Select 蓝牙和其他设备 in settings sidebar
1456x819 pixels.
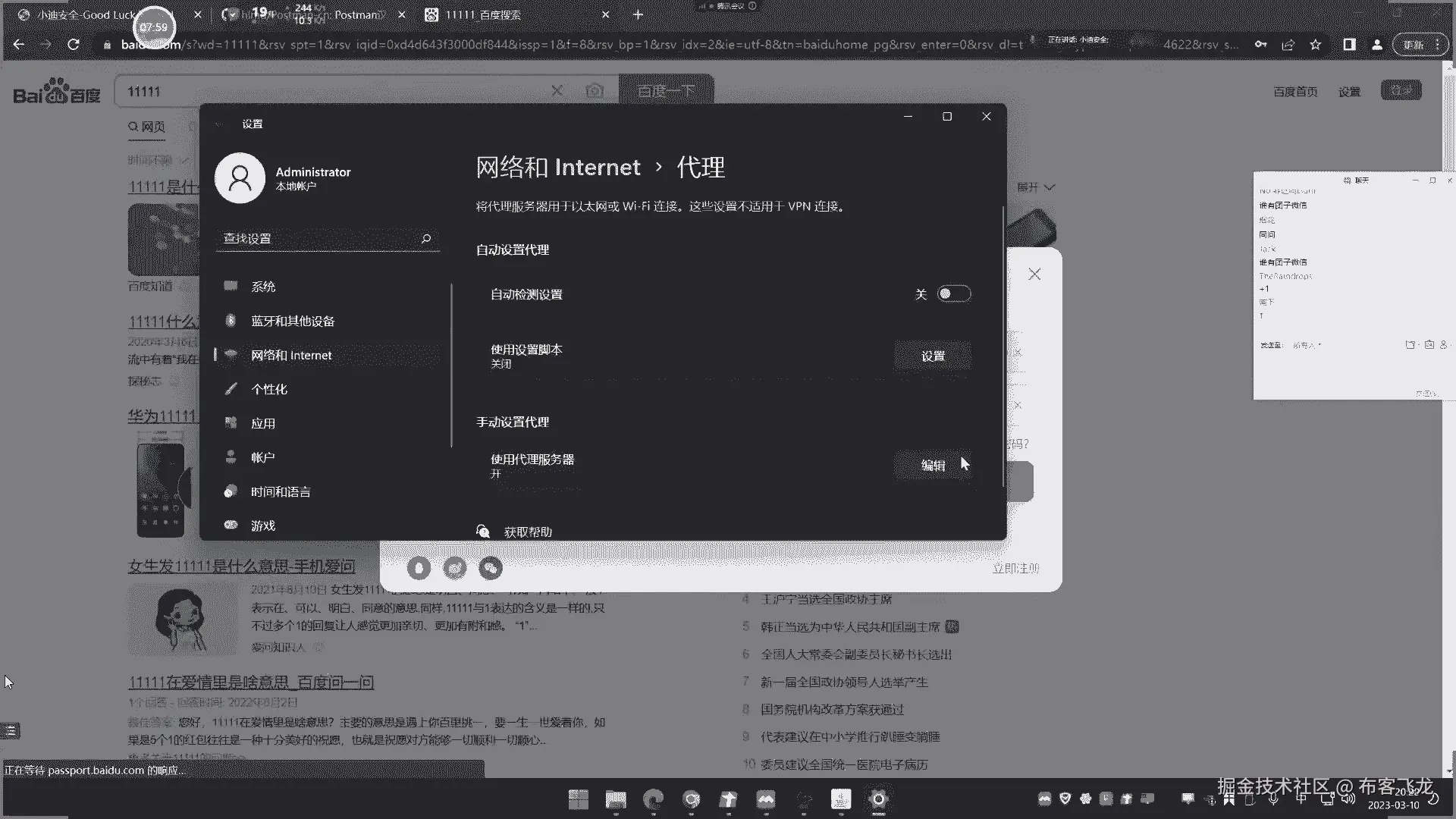pyautogui.click(x=293, y=321)
